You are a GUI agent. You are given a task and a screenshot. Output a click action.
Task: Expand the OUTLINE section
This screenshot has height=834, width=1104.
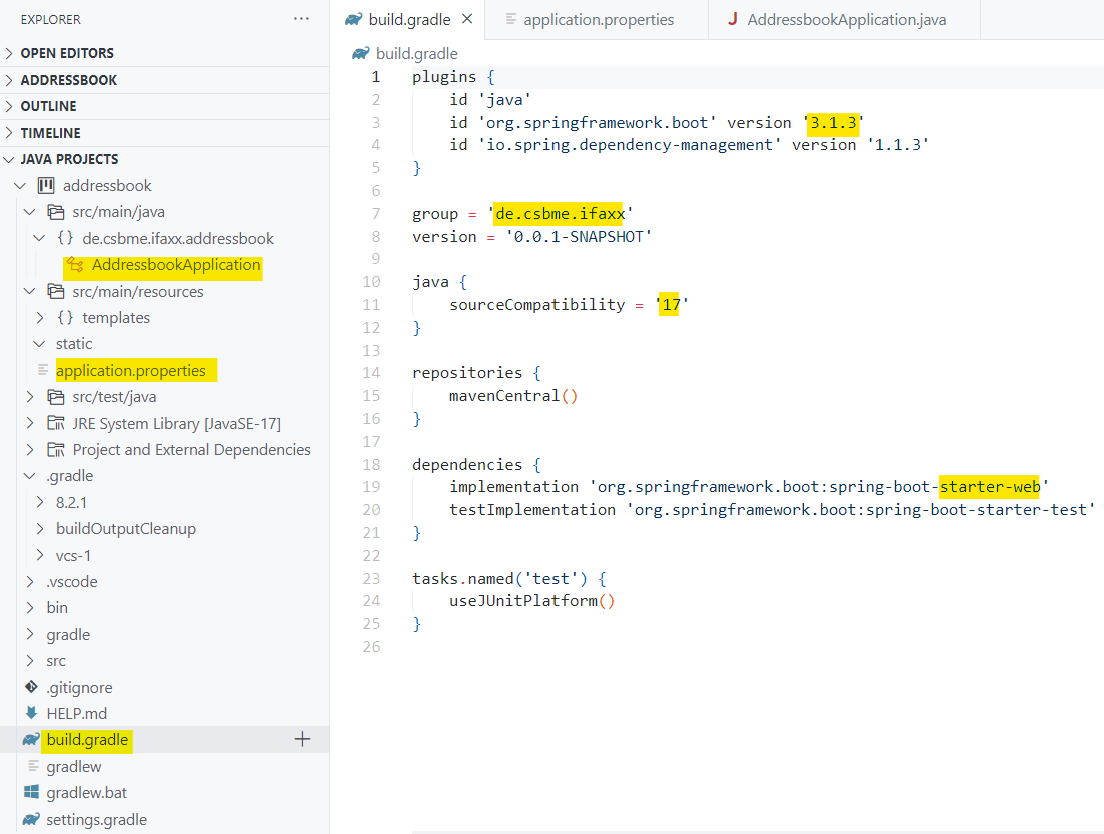9,106
